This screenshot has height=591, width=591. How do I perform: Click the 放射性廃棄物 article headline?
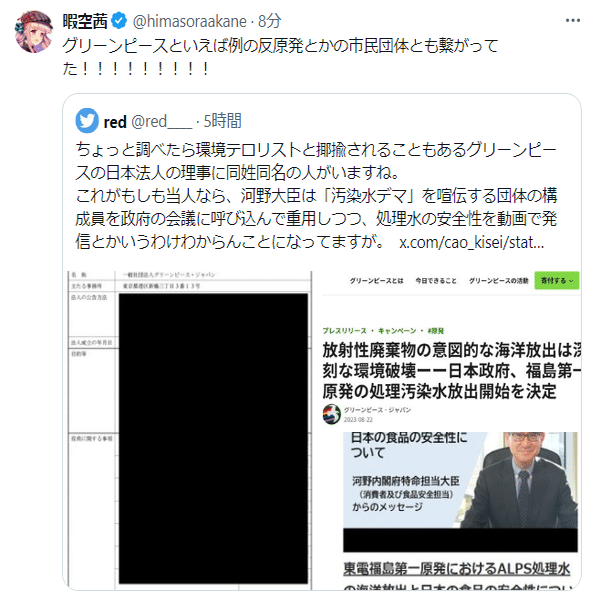[451, 371]
